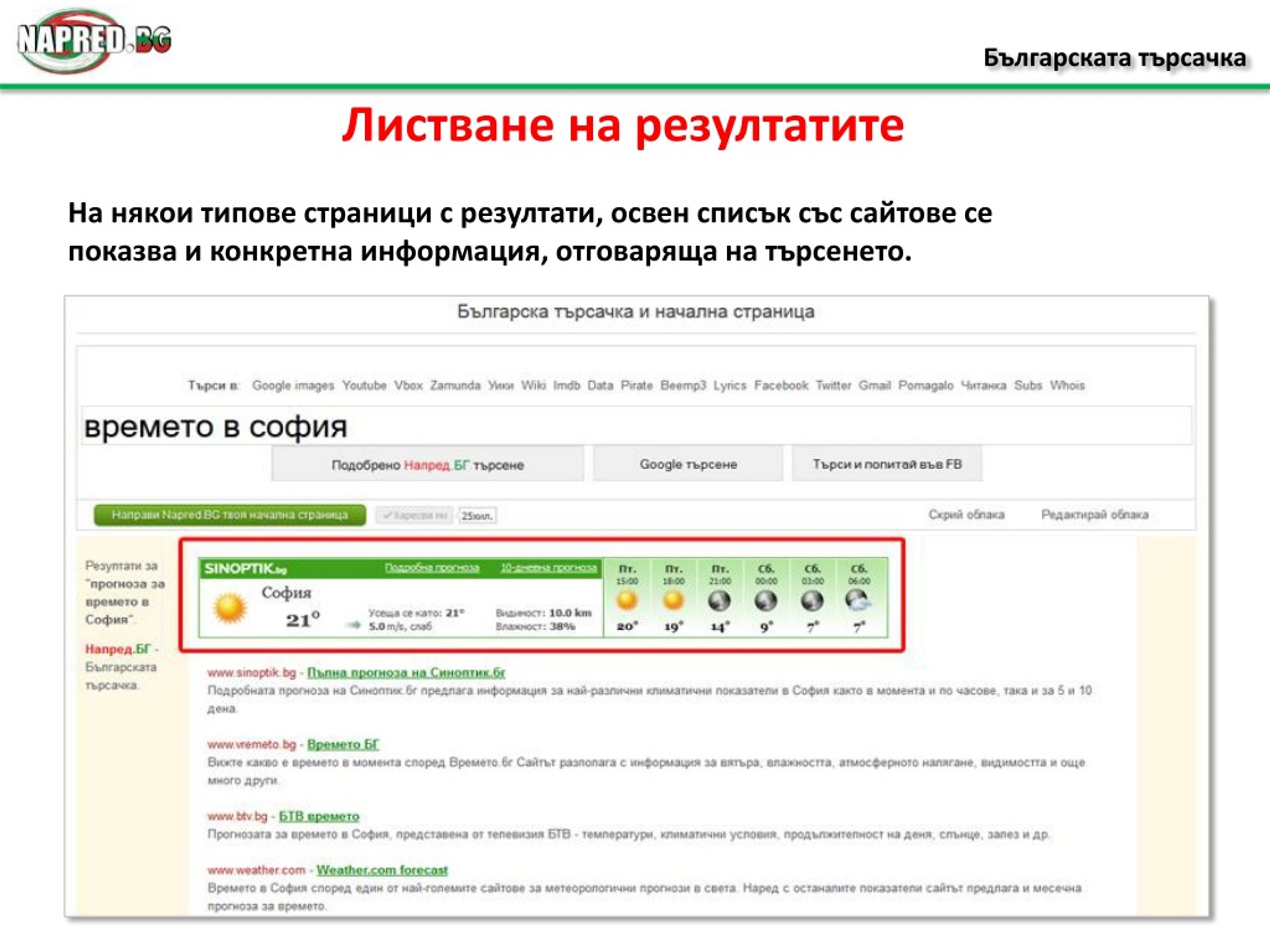The height and width of the screenshot is (952, 1270).
Task: Click Подобрено Напред.БГ търсене button
Action: point(428,464)
